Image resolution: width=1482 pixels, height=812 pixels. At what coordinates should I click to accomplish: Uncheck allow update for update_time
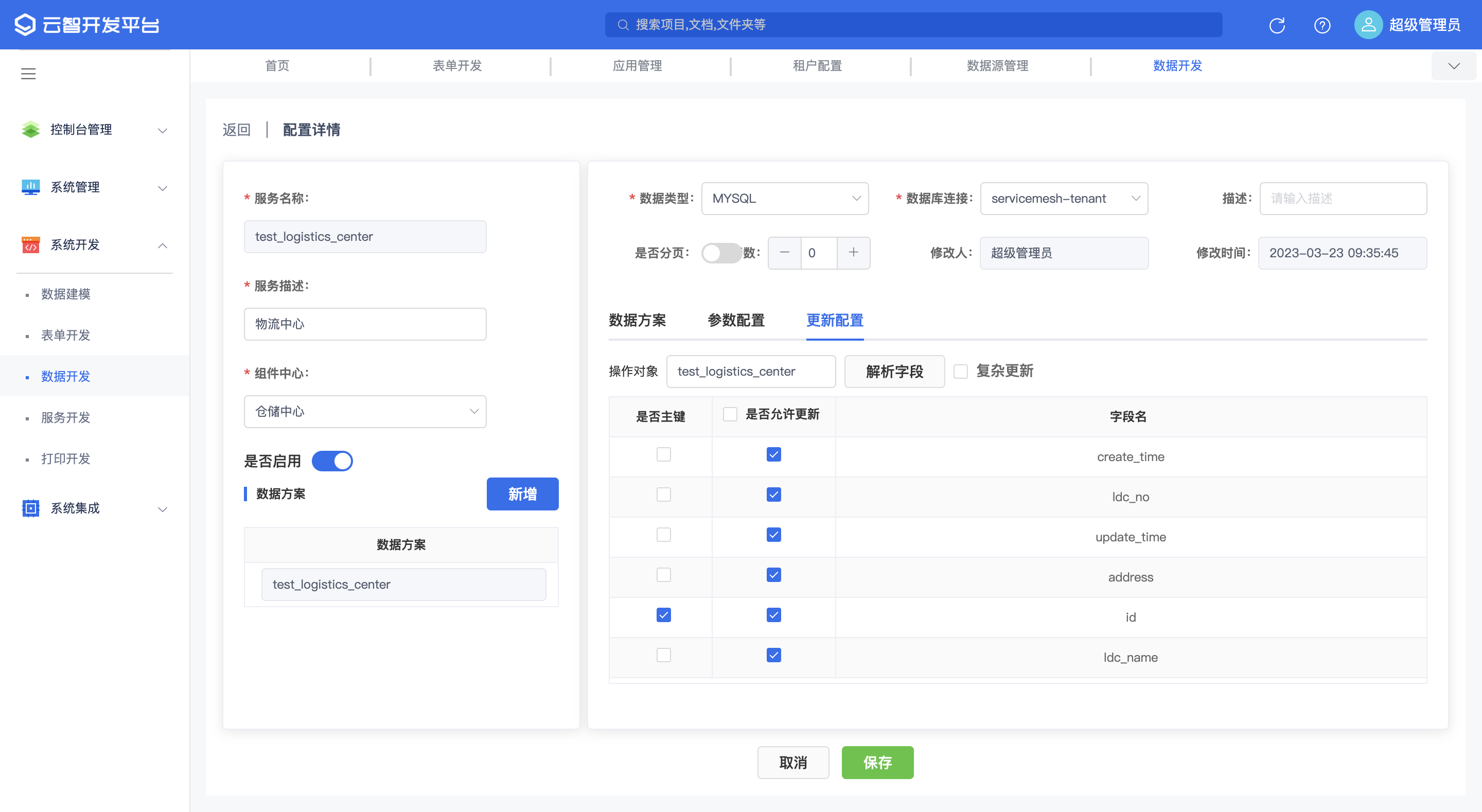[773, 535]
